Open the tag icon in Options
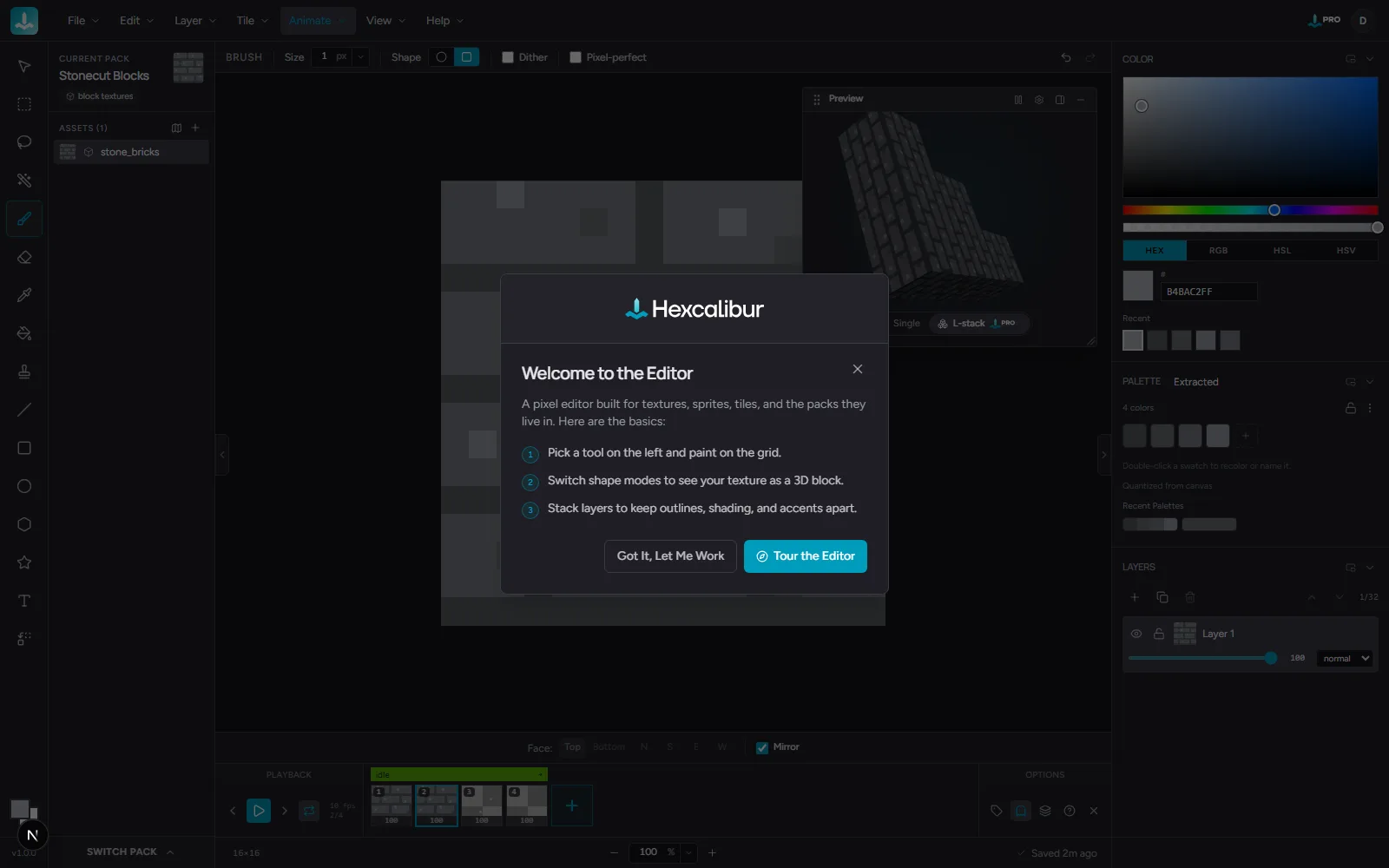This screenshot has width=1389, height=868. [997, 811]
